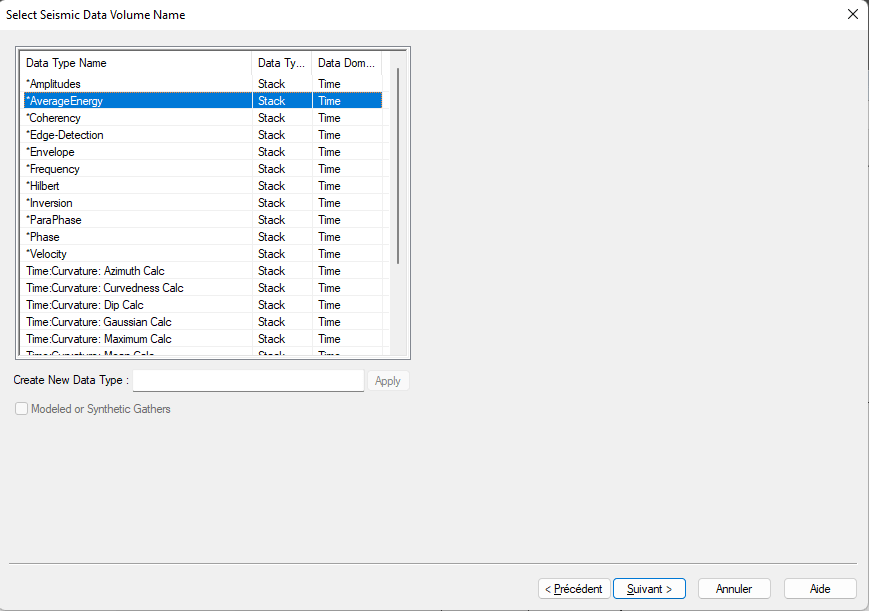
Task: Select the *Coherency row in list
Action: pos(54,118)
